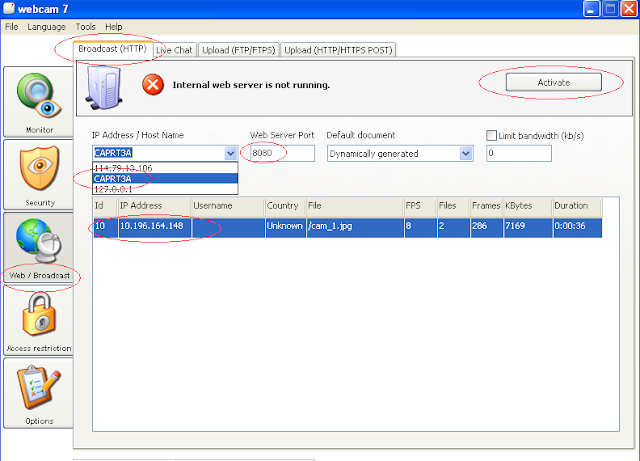
Task: Click the Activate button
Action: click(x=553, y=82)
